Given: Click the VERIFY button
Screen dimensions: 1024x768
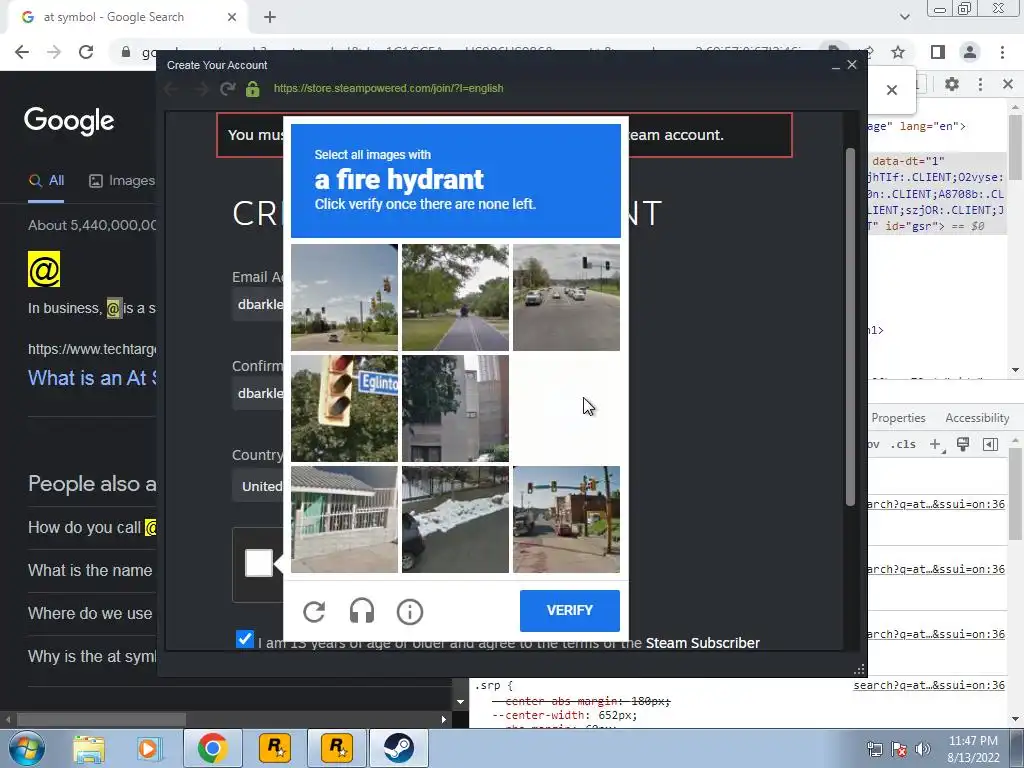Looking at the screenshot, I should [x=569, y=611].
